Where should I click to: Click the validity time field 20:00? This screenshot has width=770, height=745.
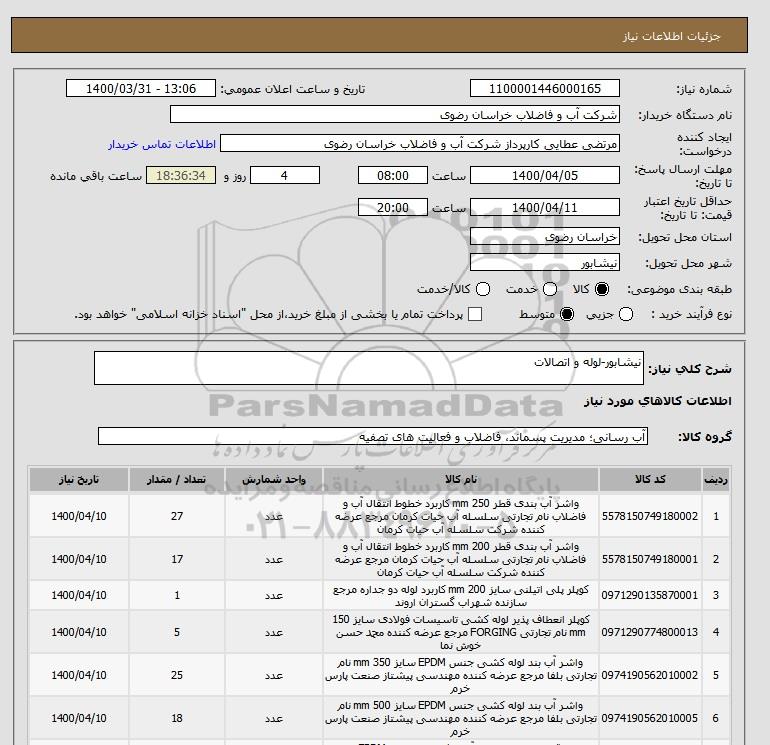tap(393, 207)
